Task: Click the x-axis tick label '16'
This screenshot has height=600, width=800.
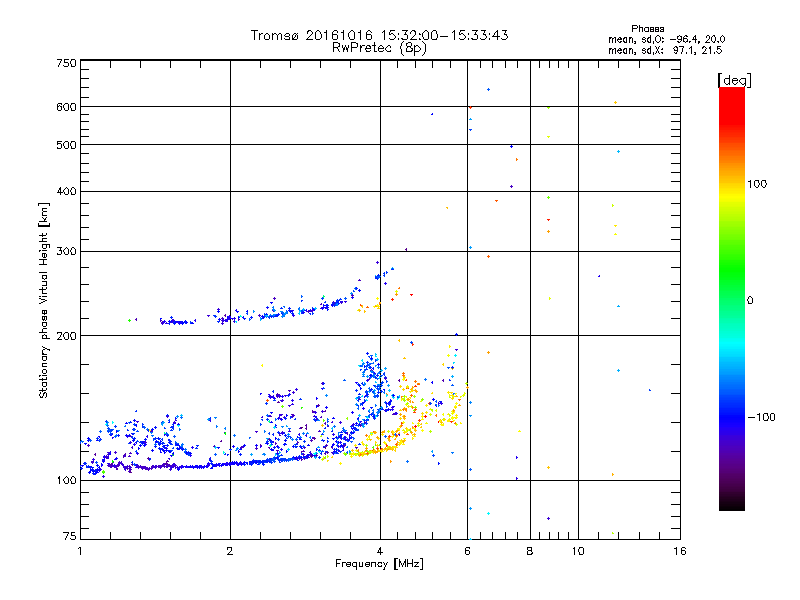Action: point(680,551)
